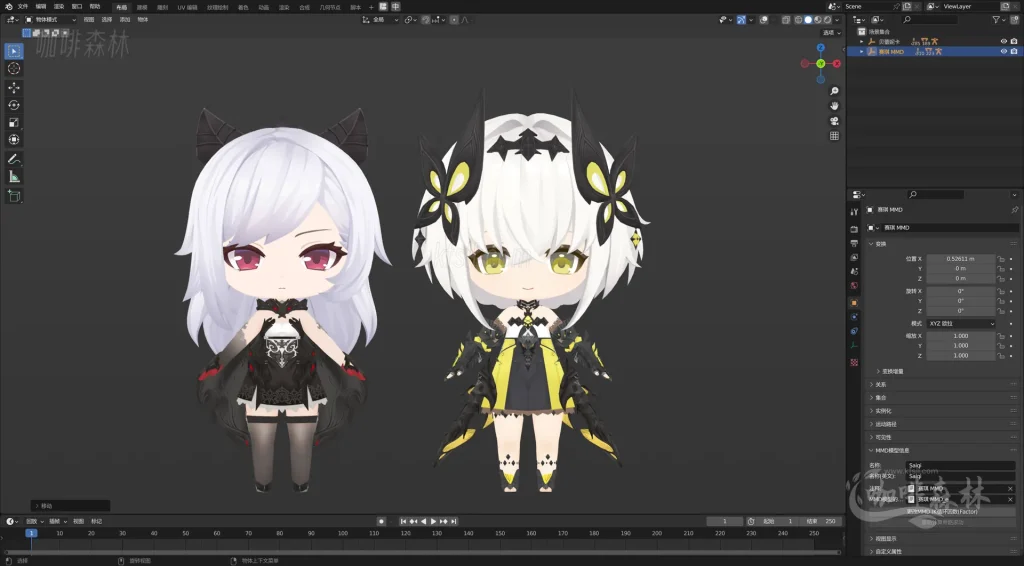Select the Add Cube tool
The image size is (1024, 566).
click(14, 196)
